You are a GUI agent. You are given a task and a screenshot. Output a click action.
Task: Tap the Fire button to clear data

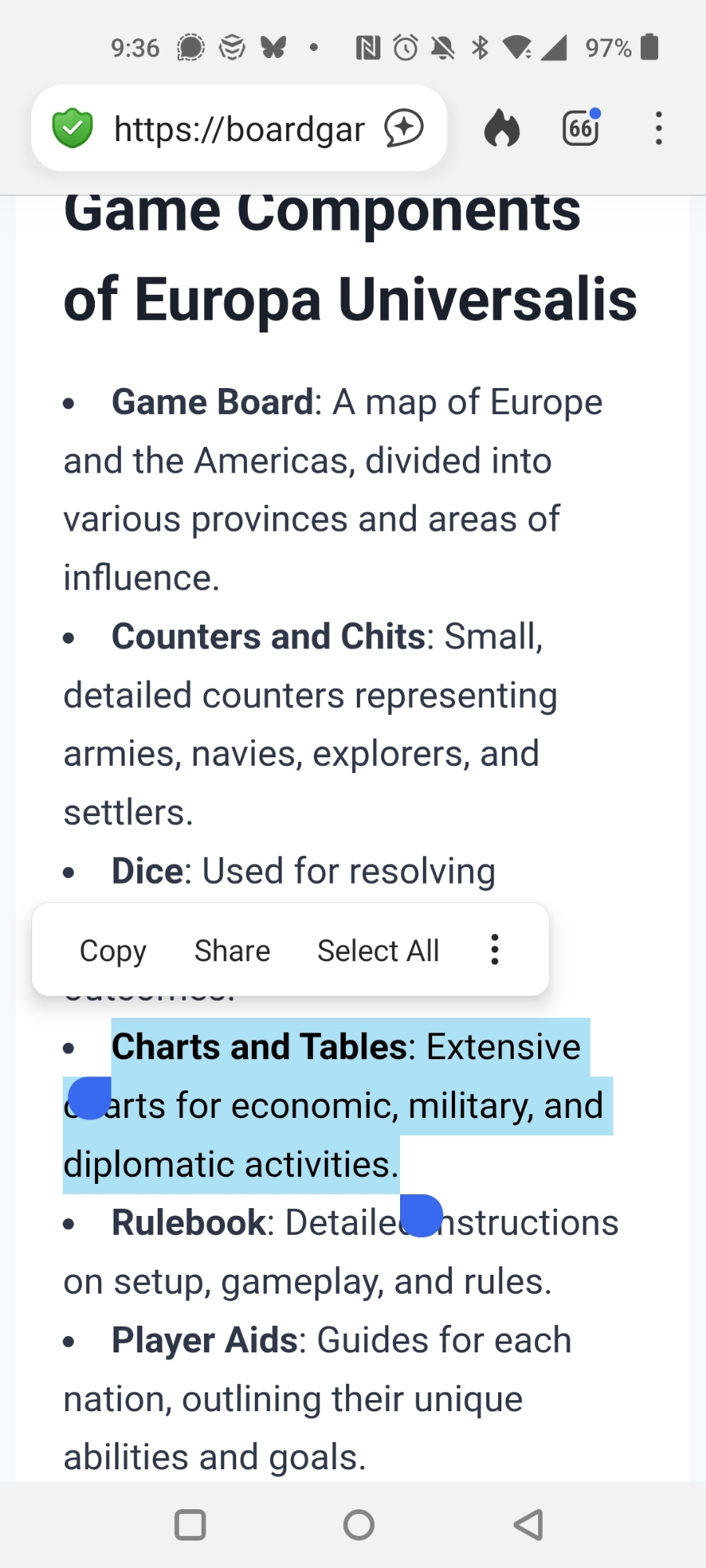(502, 129)
